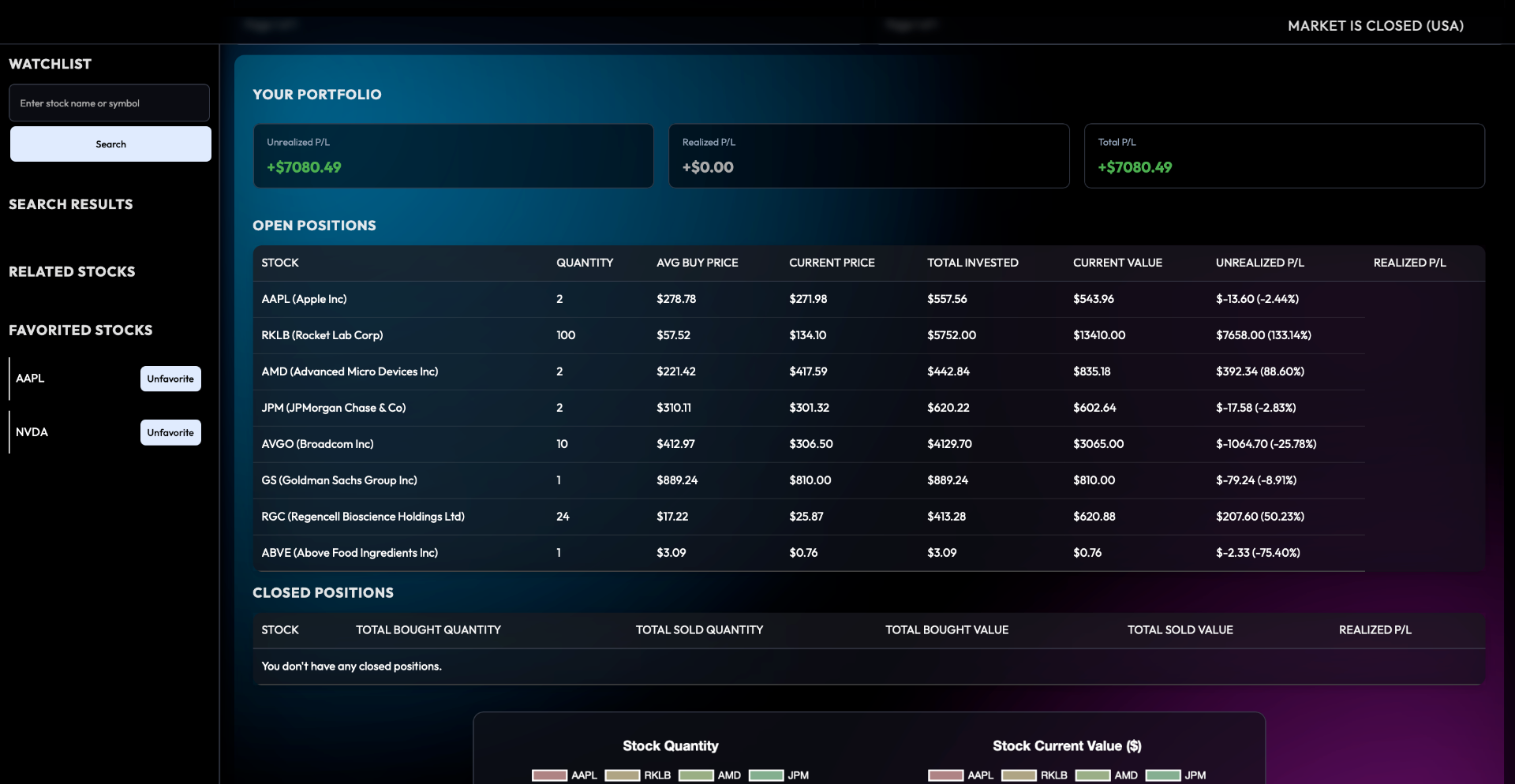The image size is (1515, 784).
Task: Toggle AAPL legend swatch in Stock Quantity chart
Action: [549, 775]
